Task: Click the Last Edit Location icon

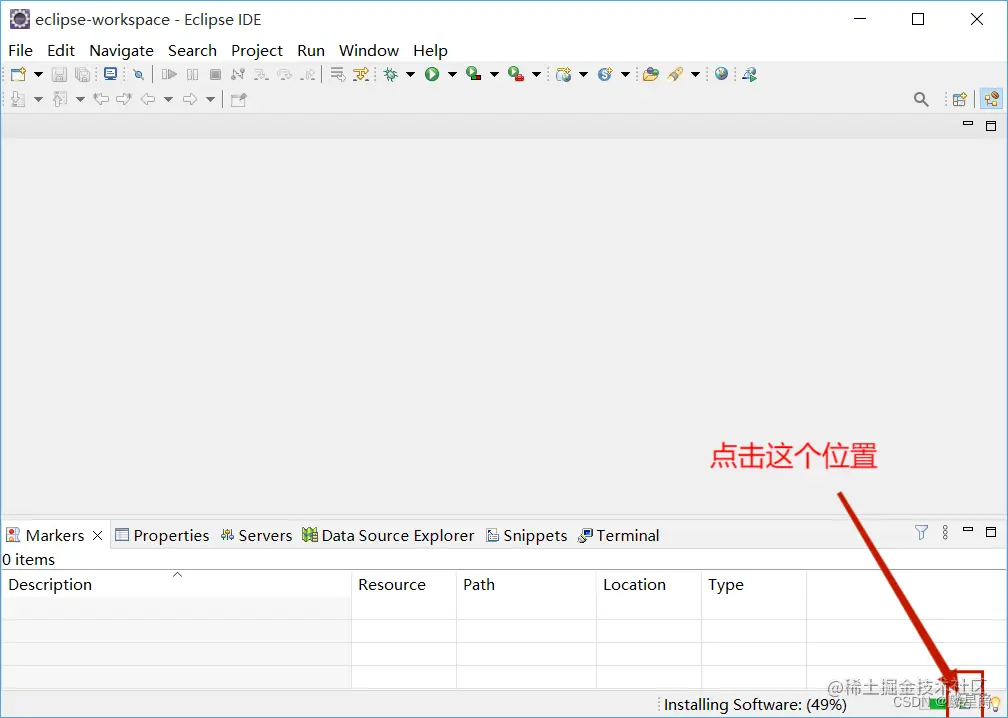Action: click(x=101, y=99)
